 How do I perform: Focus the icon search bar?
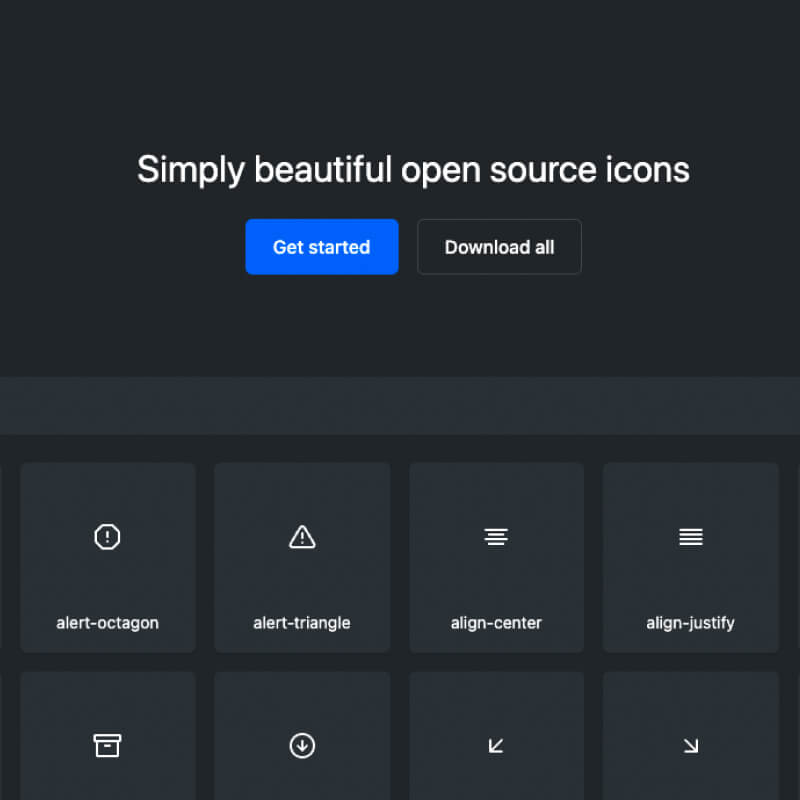pos(400,406)
